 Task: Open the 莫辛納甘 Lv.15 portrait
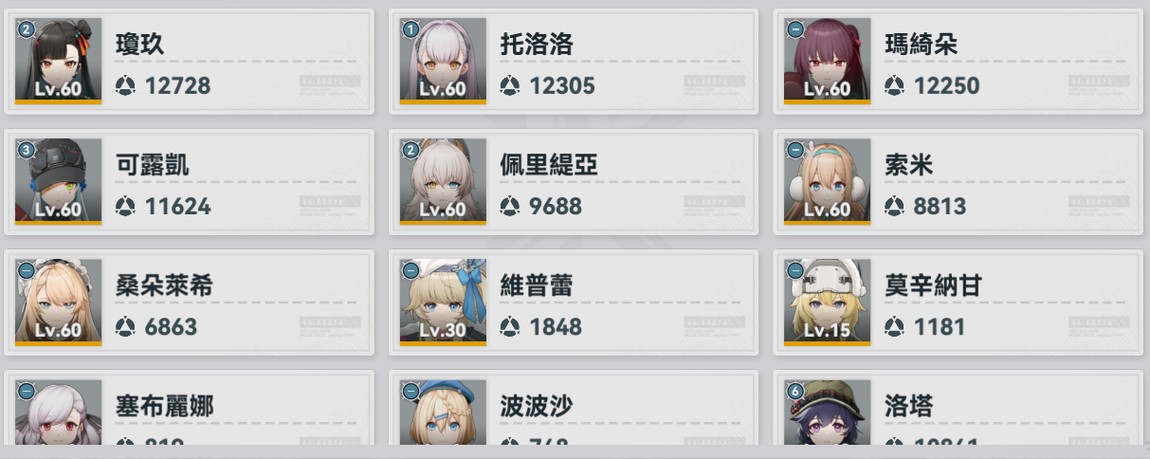coord(827,301)
